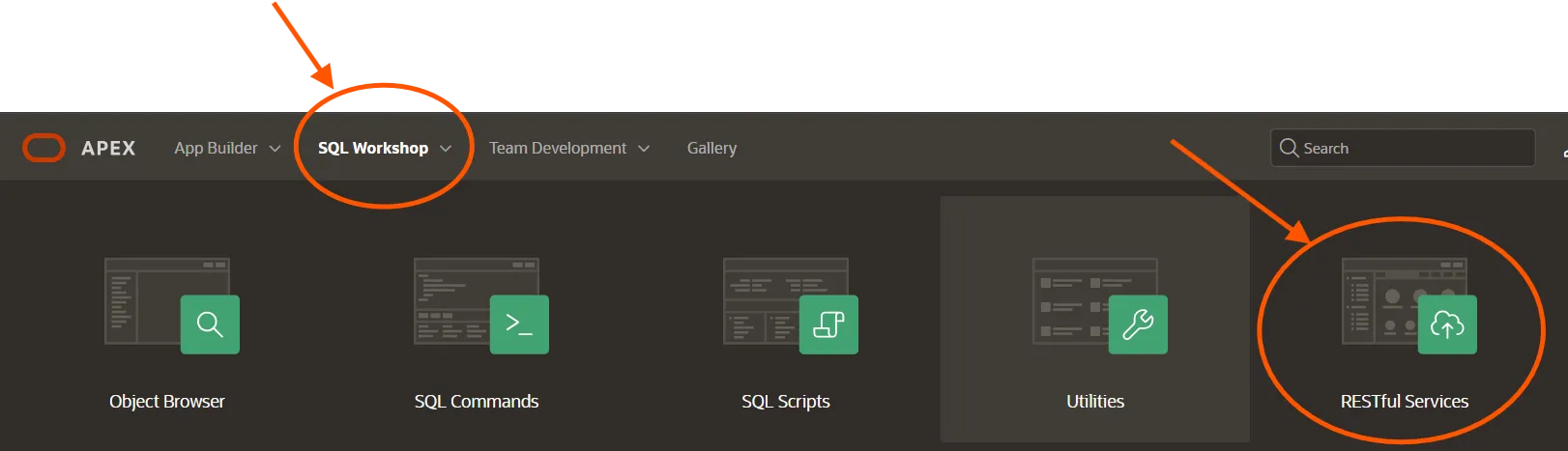Viewport: 1568px width, 451px height.
Task: Click the SQL Commands label
Action: click(477, 401)
